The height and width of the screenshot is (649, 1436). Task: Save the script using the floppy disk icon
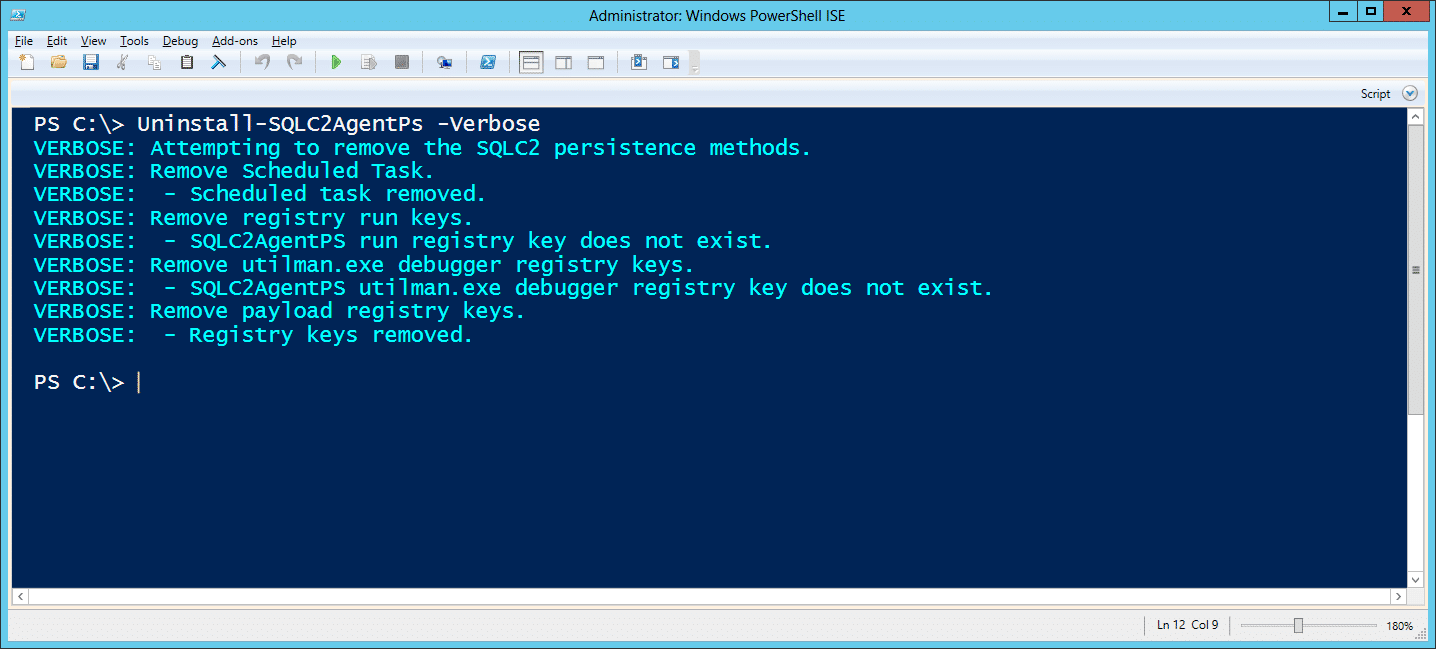coord(90,63)
